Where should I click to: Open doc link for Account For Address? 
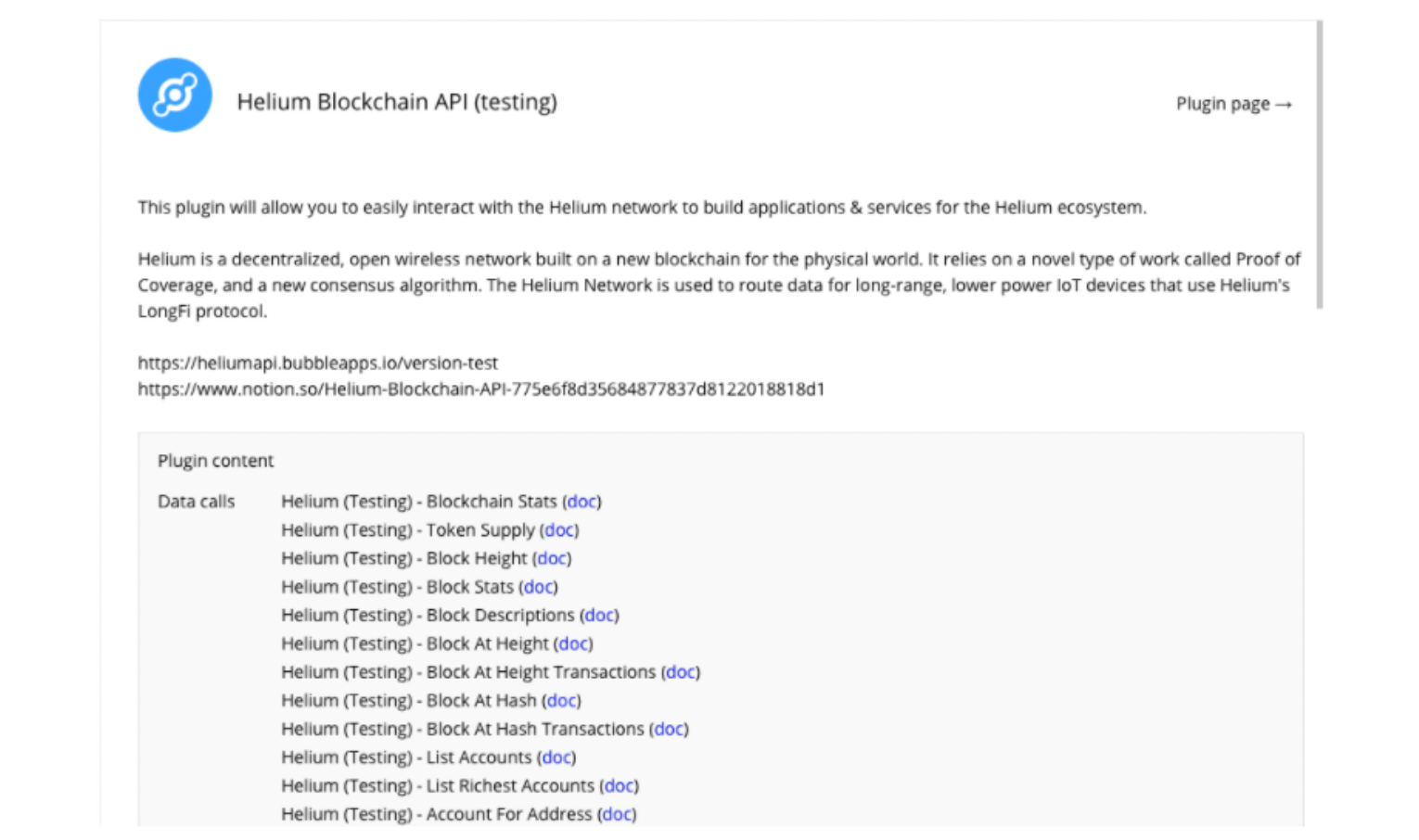click(x=617, y=814)
